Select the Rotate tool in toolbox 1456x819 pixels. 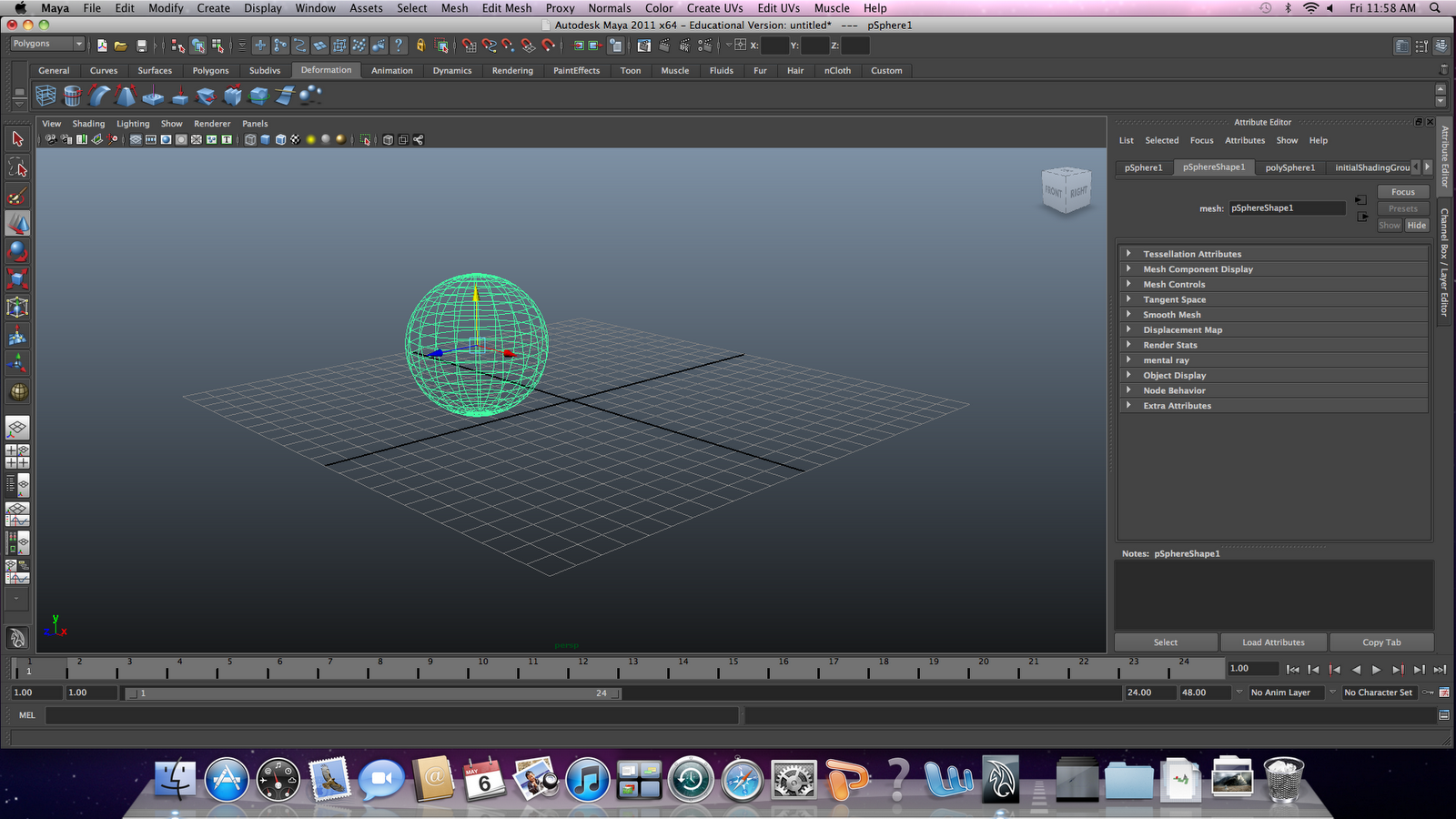click(17, 251)
